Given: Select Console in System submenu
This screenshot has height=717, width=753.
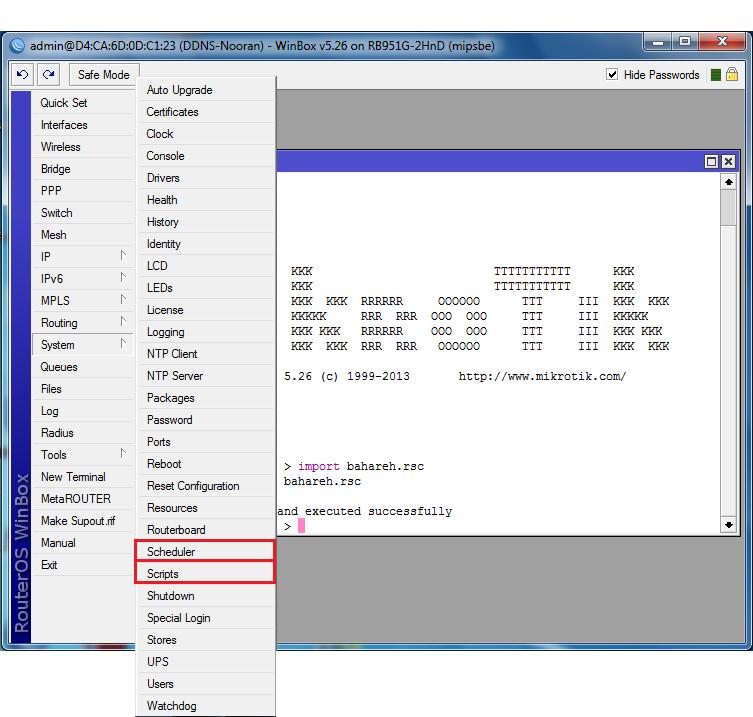Looking at the screenshot, I should tap(206, 156).
